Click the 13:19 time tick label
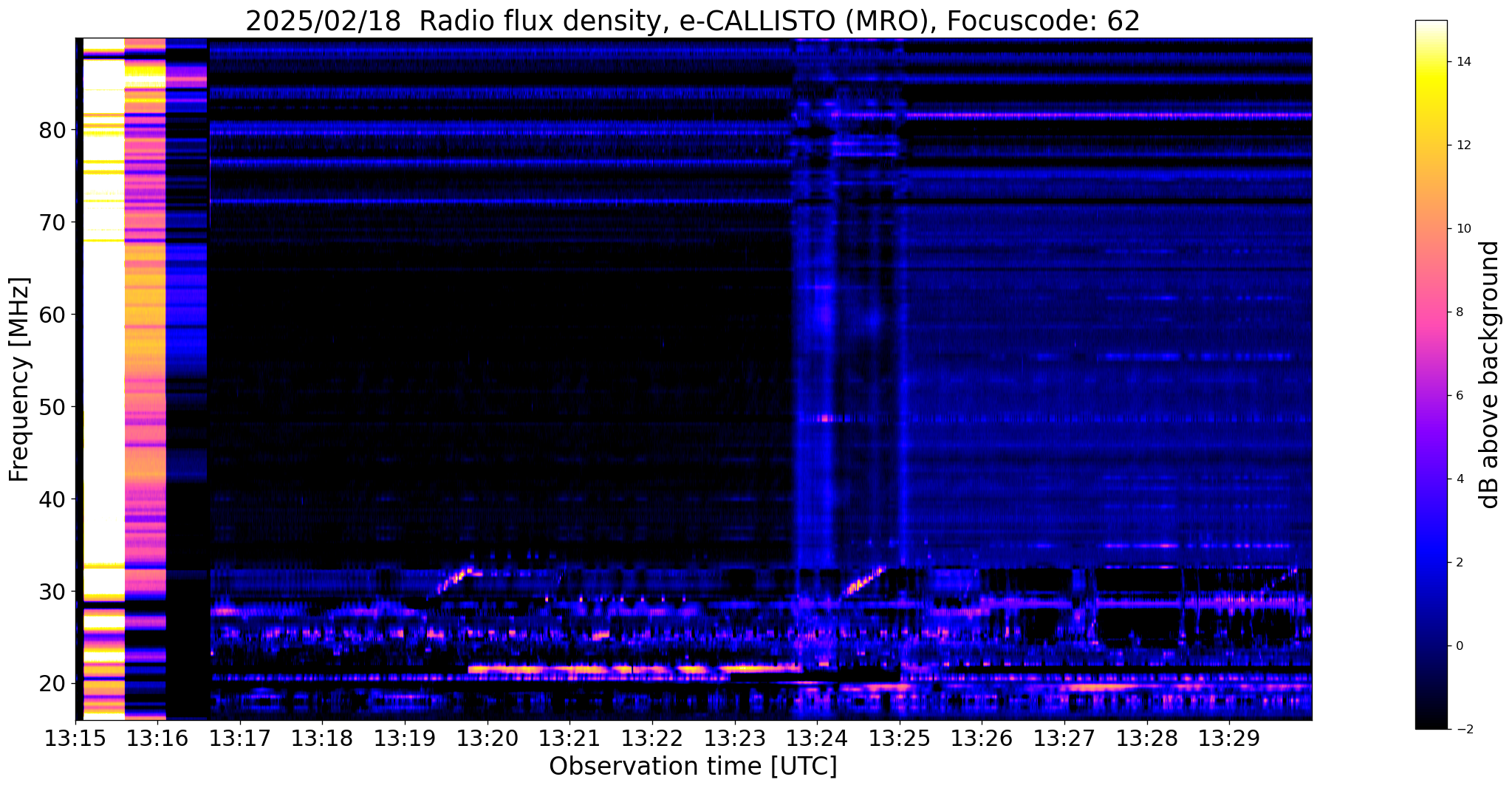This screenshot has width=1512, height=788. 405,739
